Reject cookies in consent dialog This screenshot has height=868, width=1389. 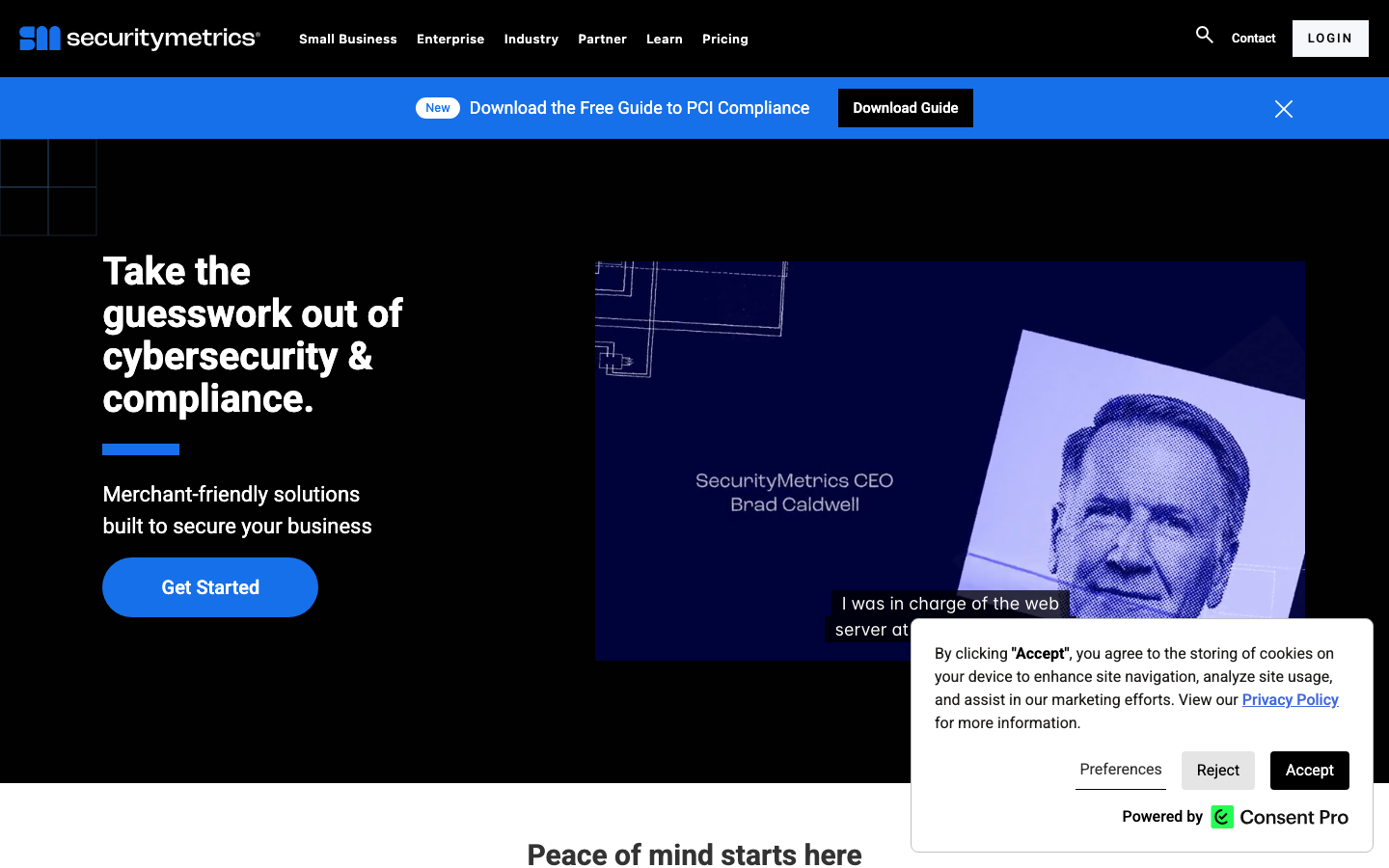(1218, 771)
